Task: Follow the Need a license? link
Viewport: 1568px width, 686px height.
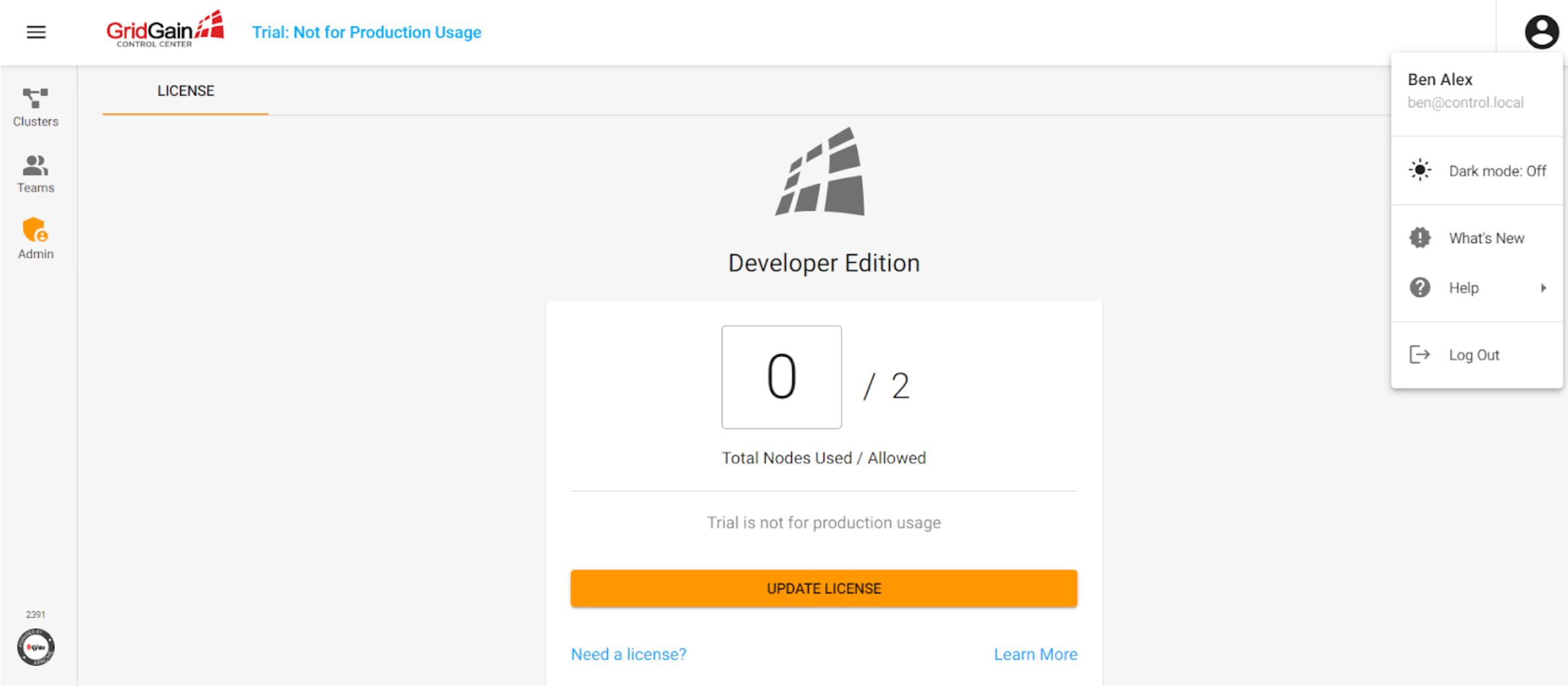Action: [x=628, y=654]
